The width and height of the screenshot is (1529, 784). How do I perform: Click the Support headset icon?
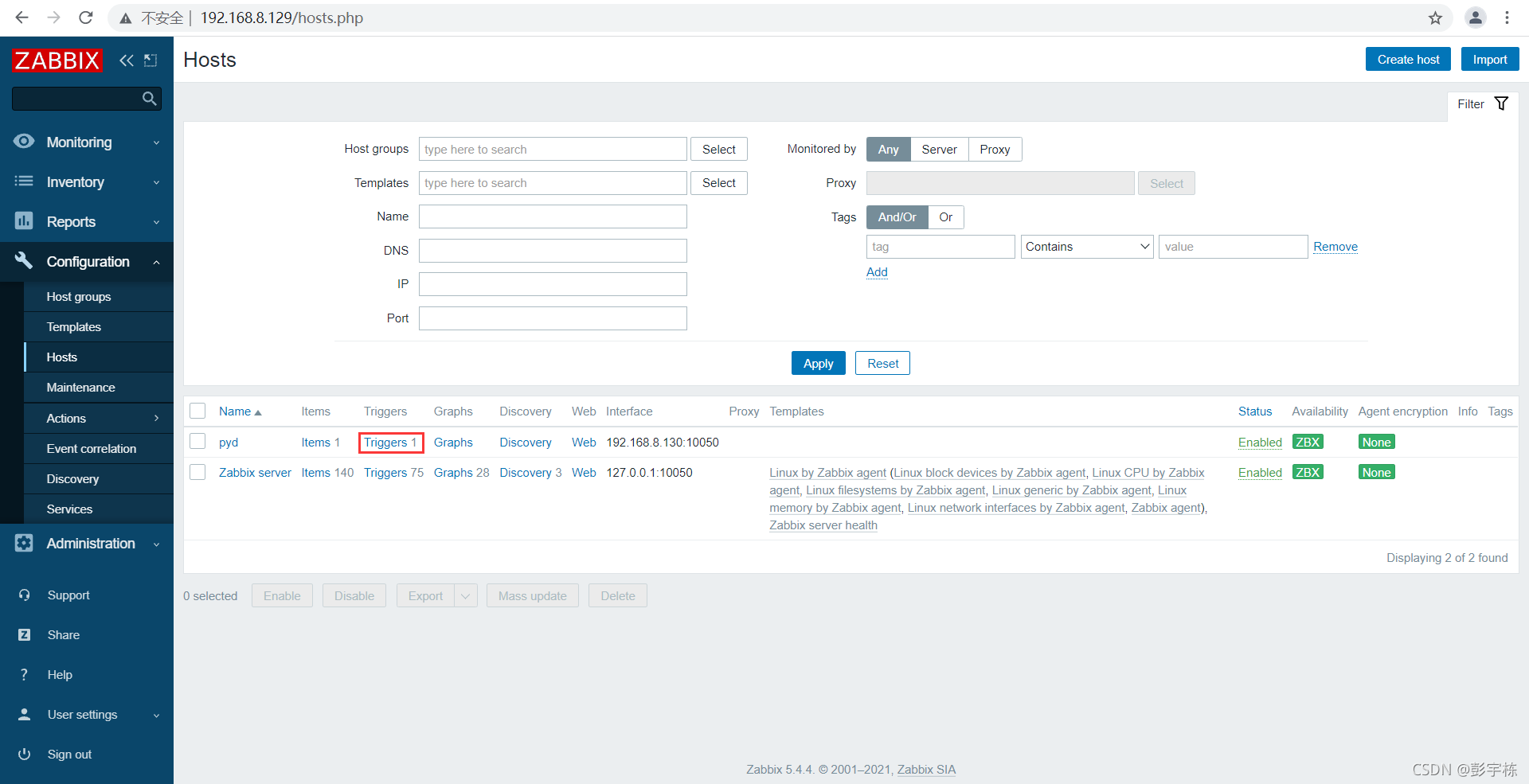[x=25, y=595]
